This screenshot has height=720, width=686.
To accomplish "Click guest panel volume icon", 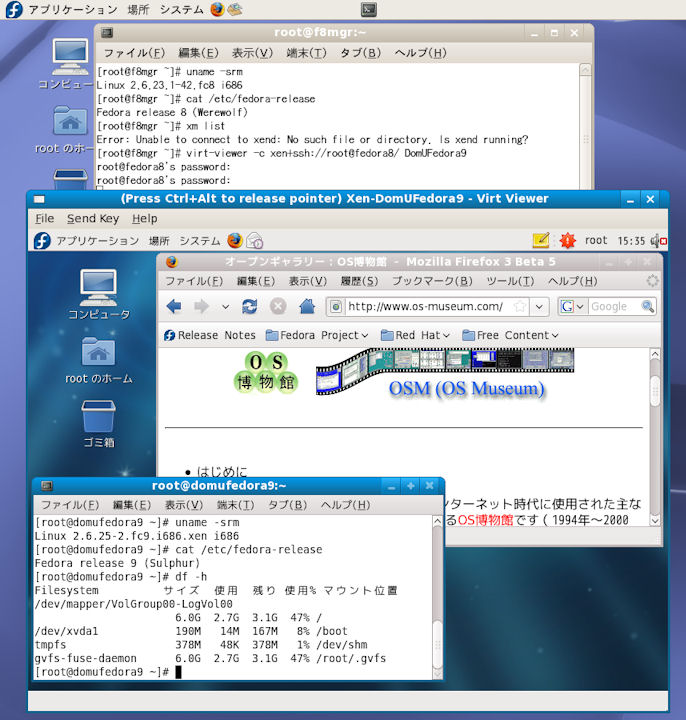I will click(x=658, y=240).
